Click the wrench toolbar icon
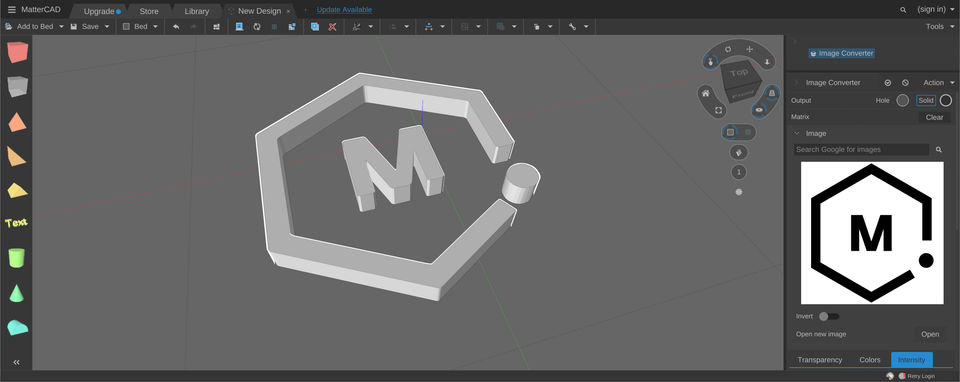The height and width of the screenshot is (382, 960). click(572, 27)
